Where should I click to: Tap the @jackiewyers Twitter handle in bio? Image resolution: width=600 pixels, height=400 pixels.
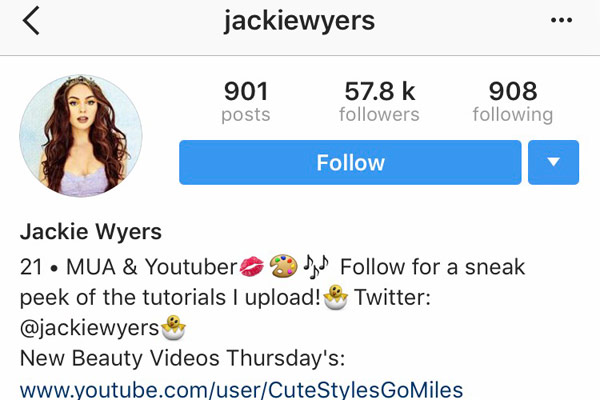pos(89,328)
